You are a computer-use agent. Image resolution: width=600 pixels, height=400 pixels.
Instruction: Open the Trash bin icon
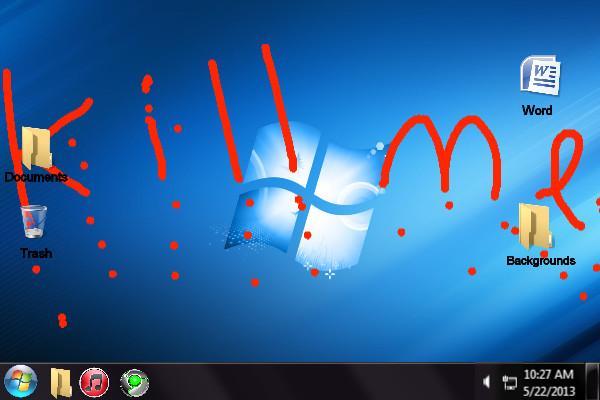click(34, 221)
